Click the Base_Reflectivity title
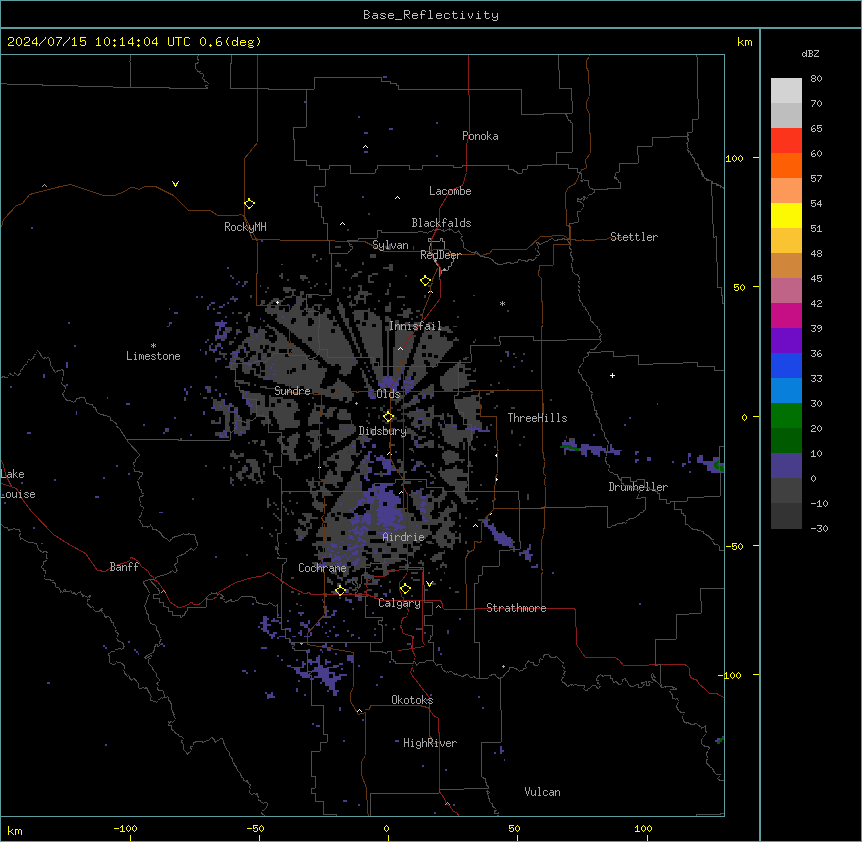Screen dimensions: 862x842 [x=431, y=15]
